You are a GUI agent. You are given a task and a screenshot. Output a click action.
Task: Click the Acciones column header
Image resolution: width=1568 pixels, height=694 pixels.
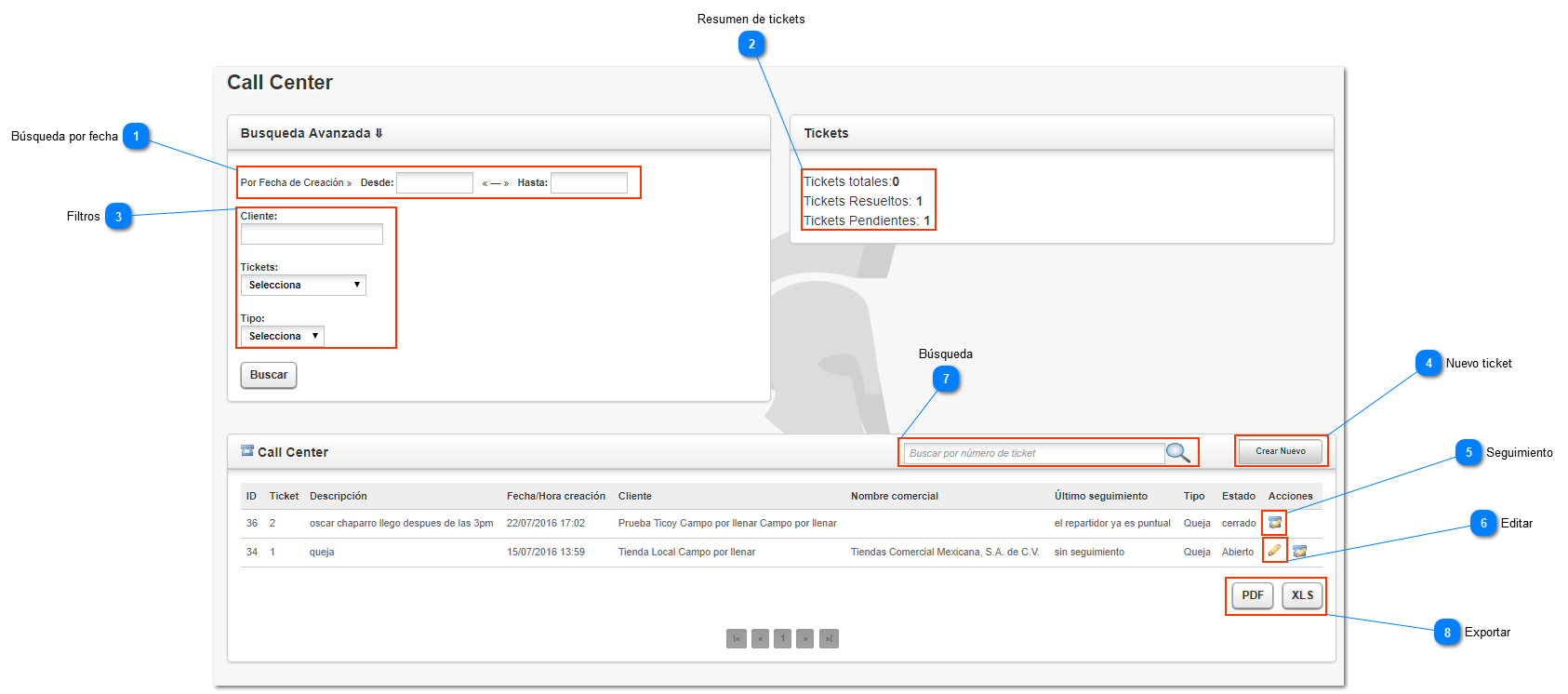tap(1291, 496)
